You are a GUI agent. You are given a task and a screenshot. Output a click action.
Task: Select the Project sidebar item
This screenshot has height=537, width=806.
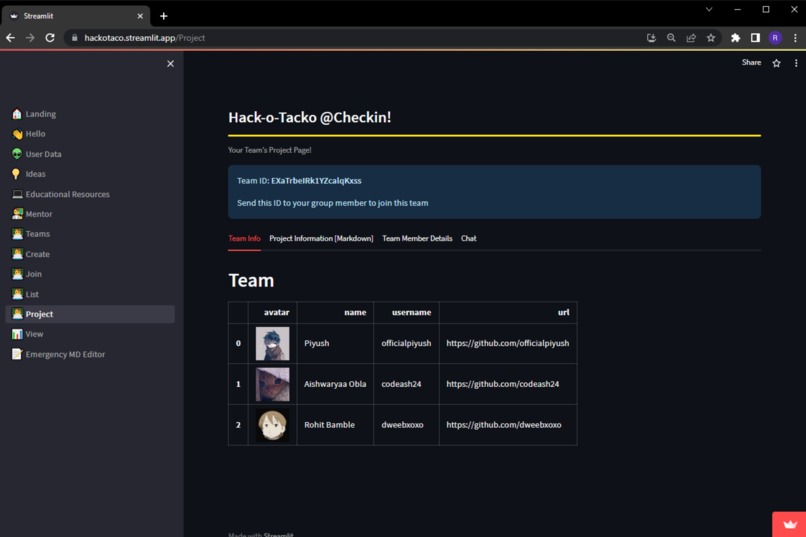pos(90,314)
